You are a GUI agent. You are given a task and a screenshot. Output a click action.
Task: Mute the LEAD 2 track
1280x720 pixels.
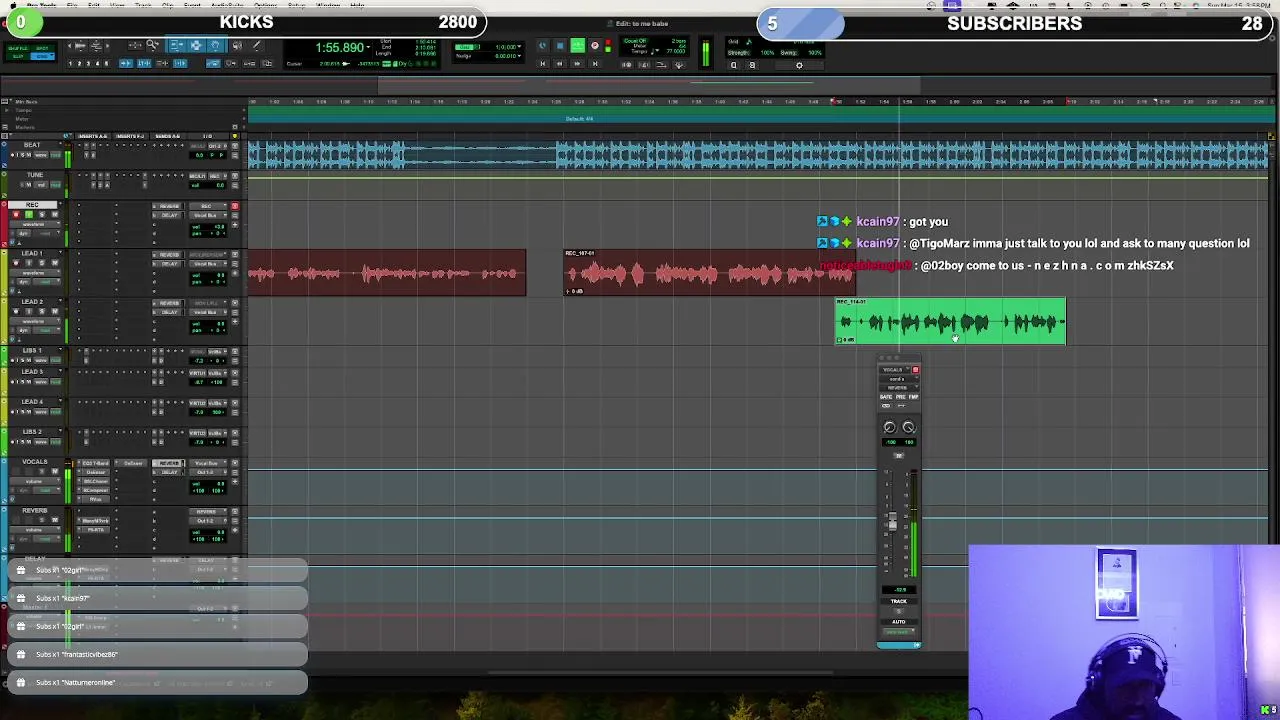55,311
